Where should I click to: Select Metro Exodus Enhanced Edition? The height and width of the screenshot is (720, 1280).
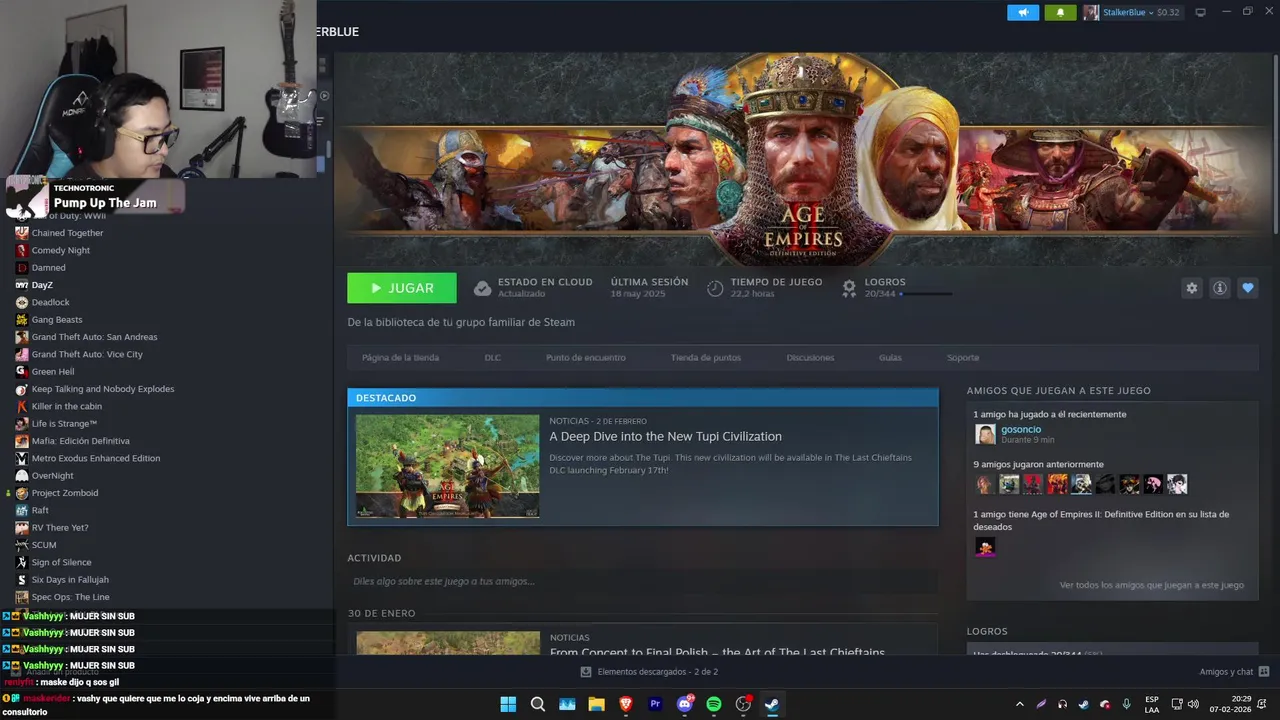[x=96, y=458]
